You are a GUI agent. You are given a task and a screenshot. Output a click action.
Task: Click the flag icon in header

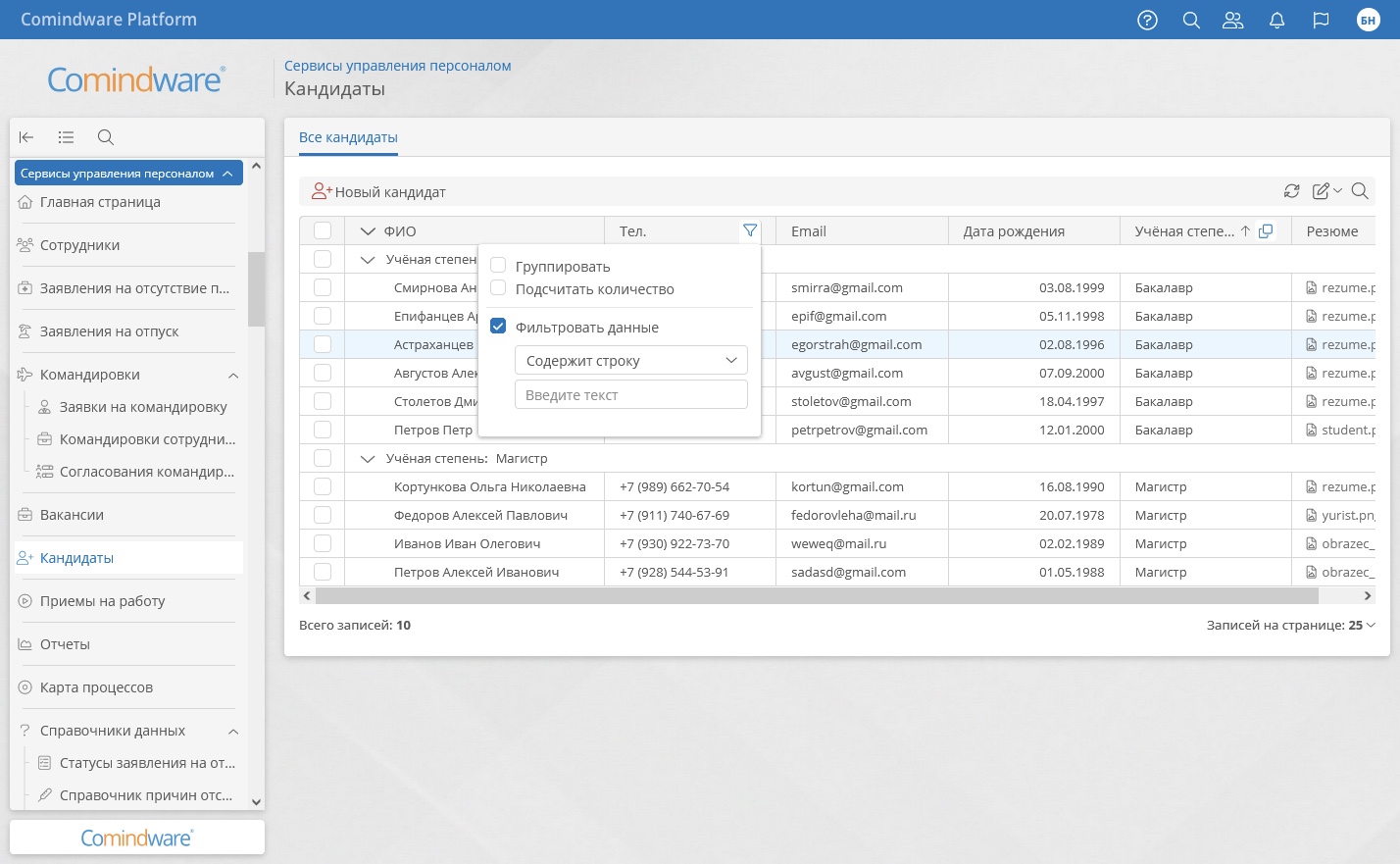pos(1321,20)
